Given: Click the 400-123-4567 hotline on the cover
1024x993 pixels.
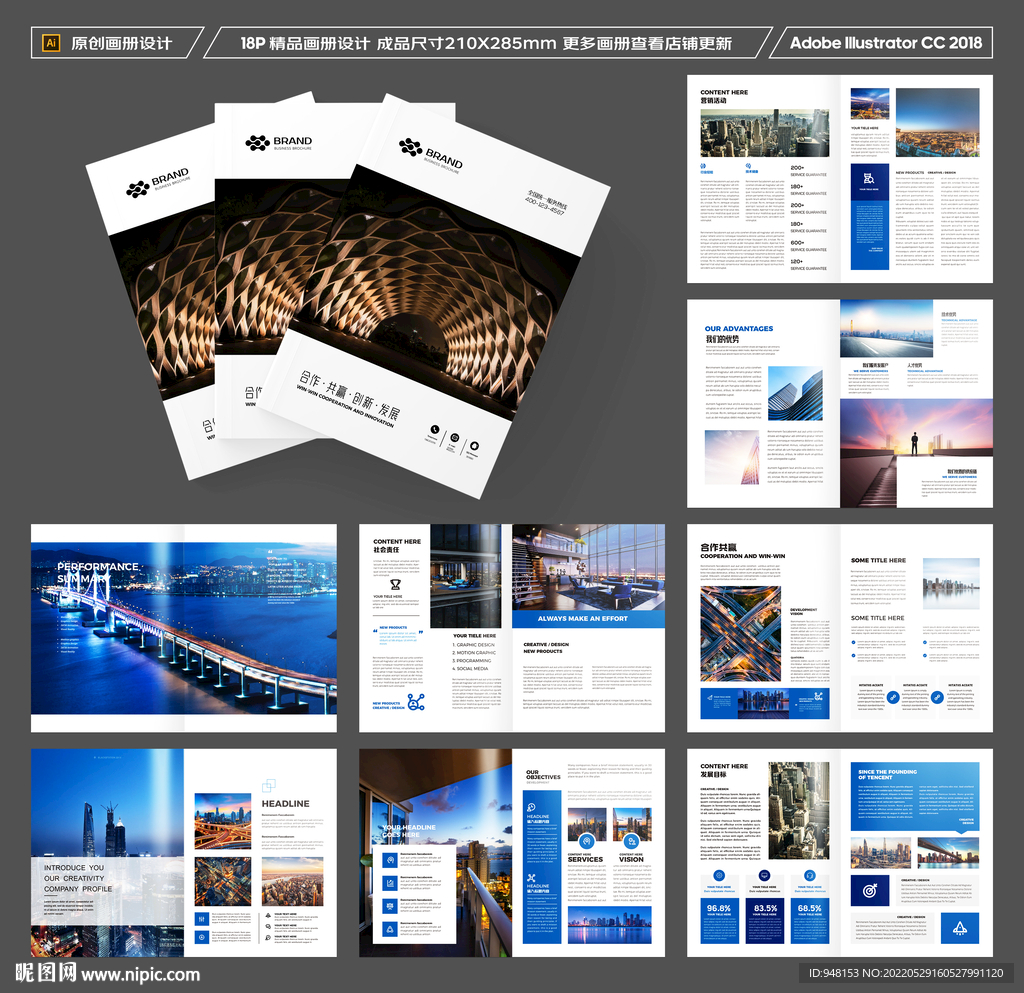Looking at the screenshot, I should [545, 206].
